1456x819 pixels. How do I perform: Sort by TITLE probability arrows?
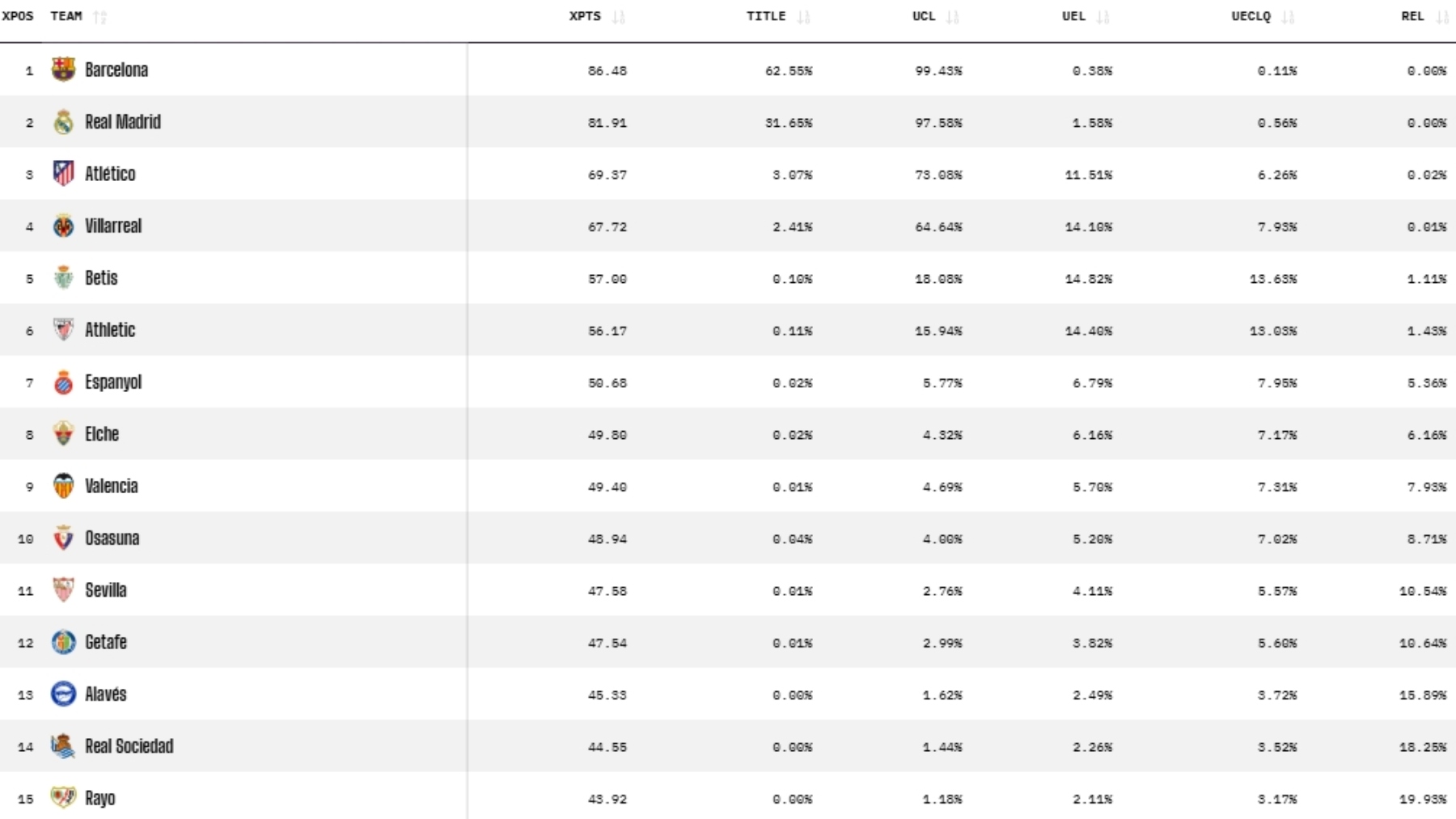[x=803, y=17]
